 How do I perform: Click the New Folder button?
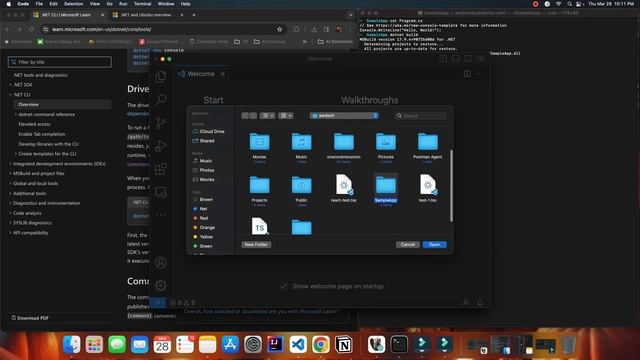(256, 244)
